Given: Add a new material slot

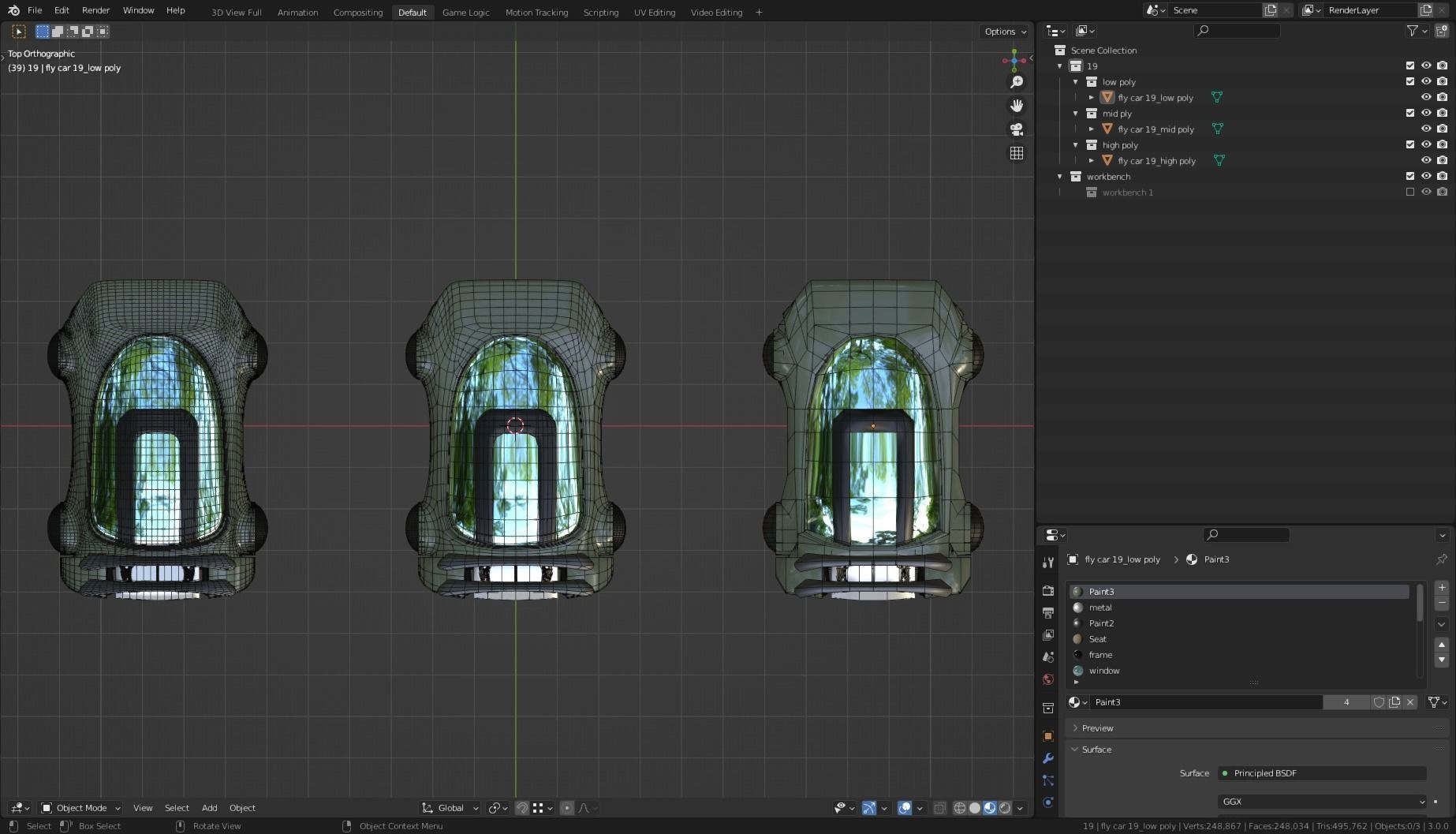Looking at the screenshot, I should pyautogui.click(x=1441, y=588).
